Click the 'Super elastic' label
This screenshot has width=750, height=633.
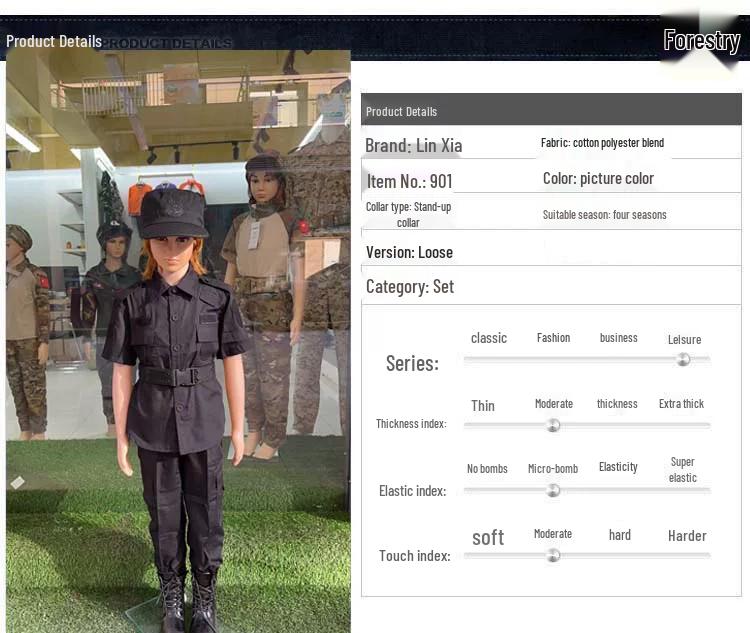coord(683,470)
